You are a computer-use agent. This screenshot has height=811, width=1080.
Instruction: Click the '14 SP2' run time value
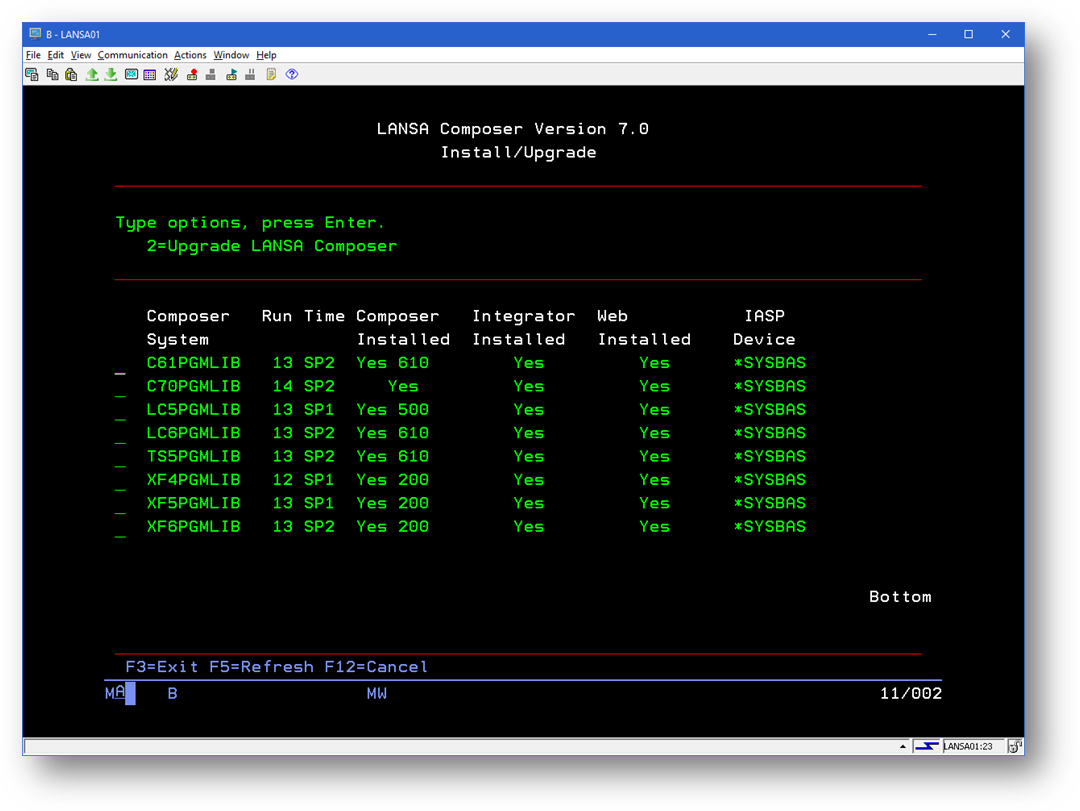click(304, 386)
